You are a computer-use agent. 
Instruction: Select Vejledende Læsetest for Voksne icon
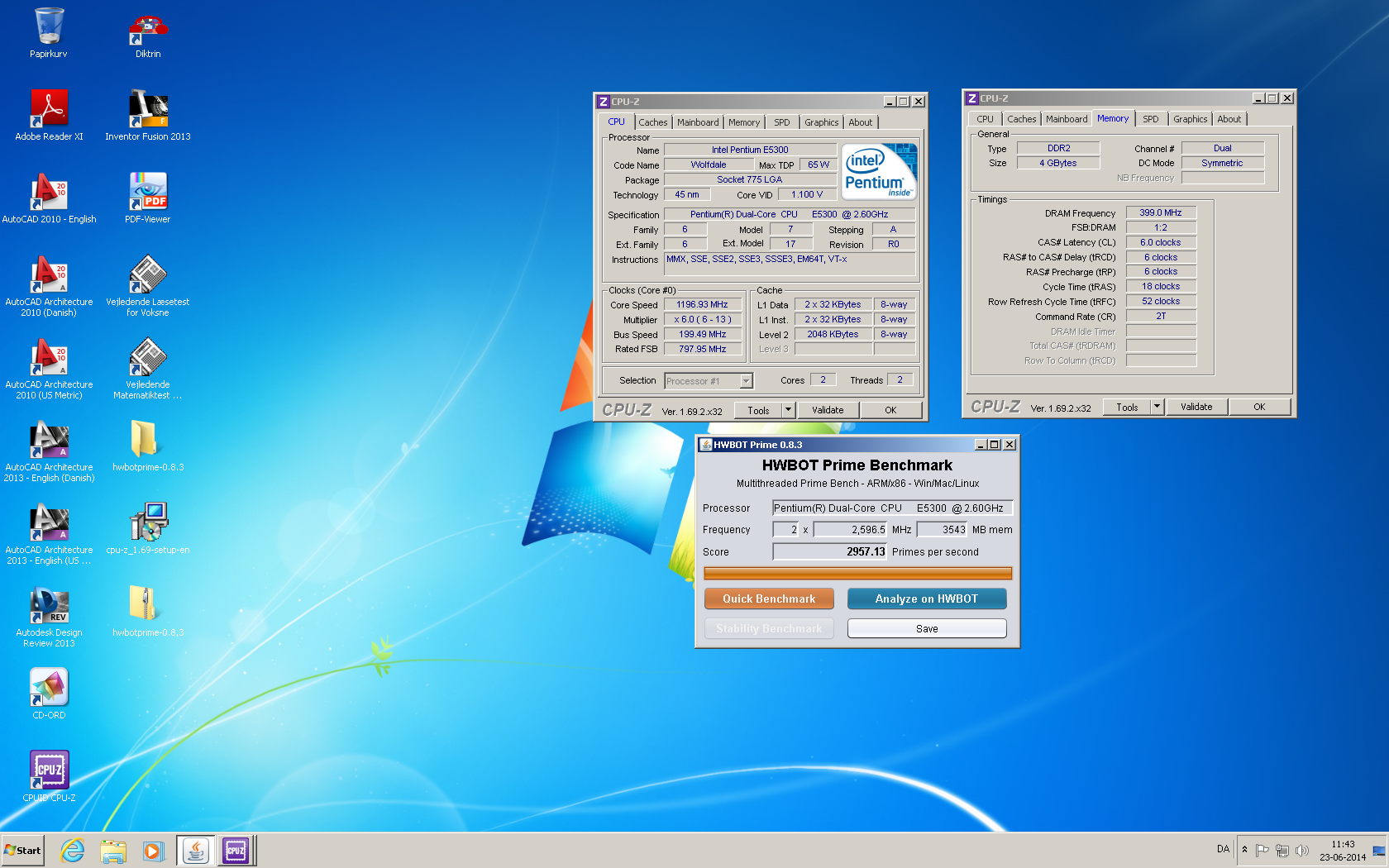pyautogui.click(x=148, y=286)
